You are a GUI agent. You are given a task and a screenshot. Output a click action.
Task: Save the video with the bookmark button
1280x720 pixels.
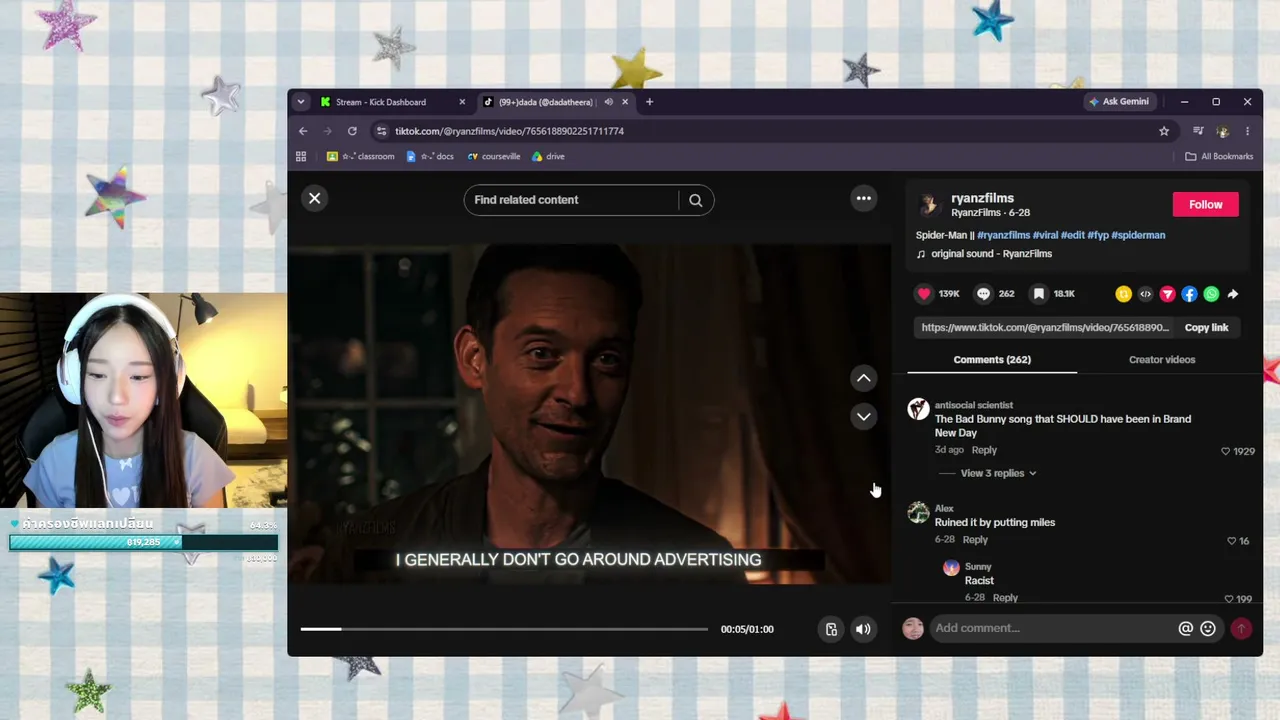coord(1039,293)
